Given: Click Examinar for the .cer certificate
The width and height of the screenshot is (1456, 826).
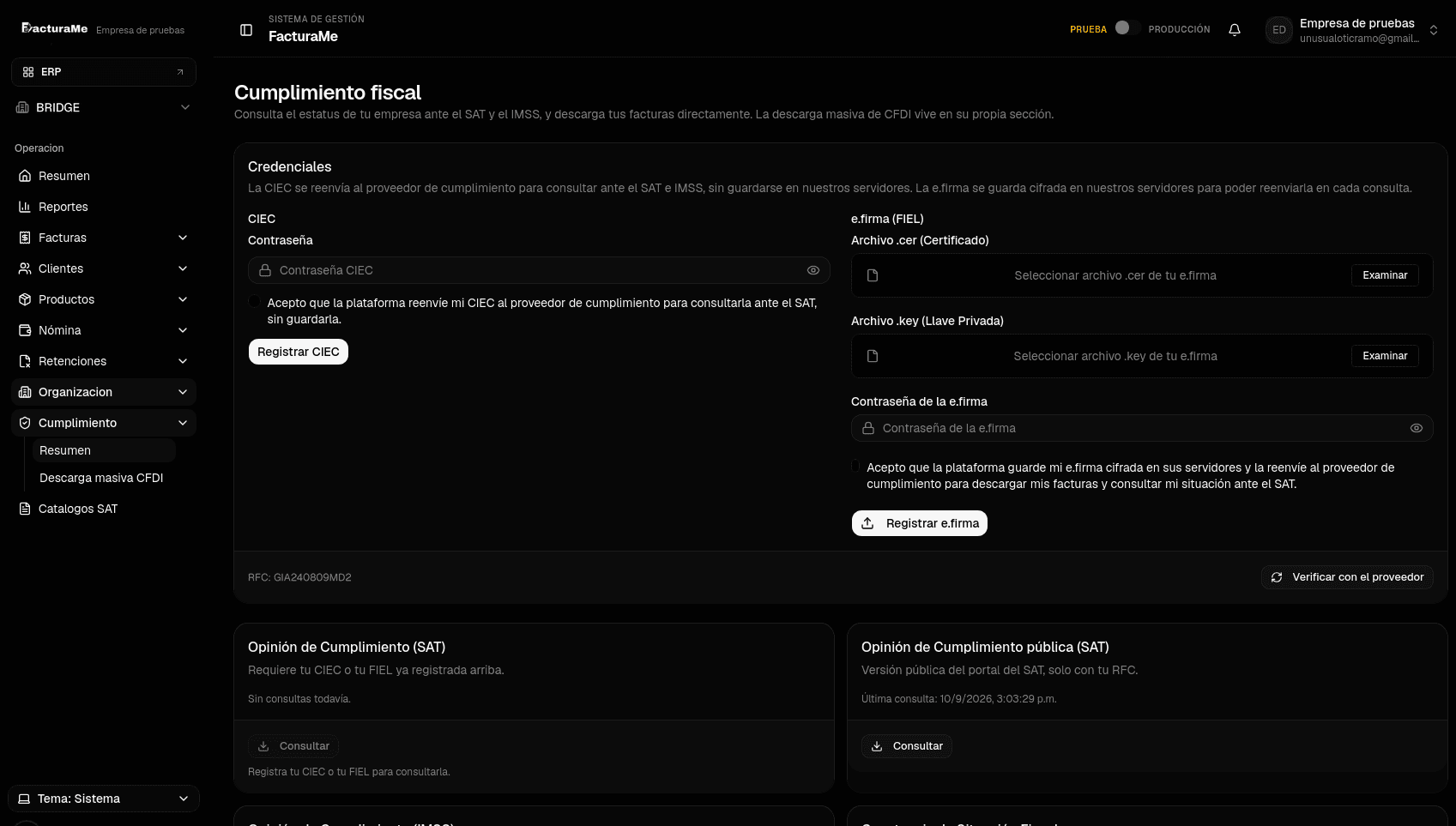Looking at the screenshot, I should [1385, 275].
